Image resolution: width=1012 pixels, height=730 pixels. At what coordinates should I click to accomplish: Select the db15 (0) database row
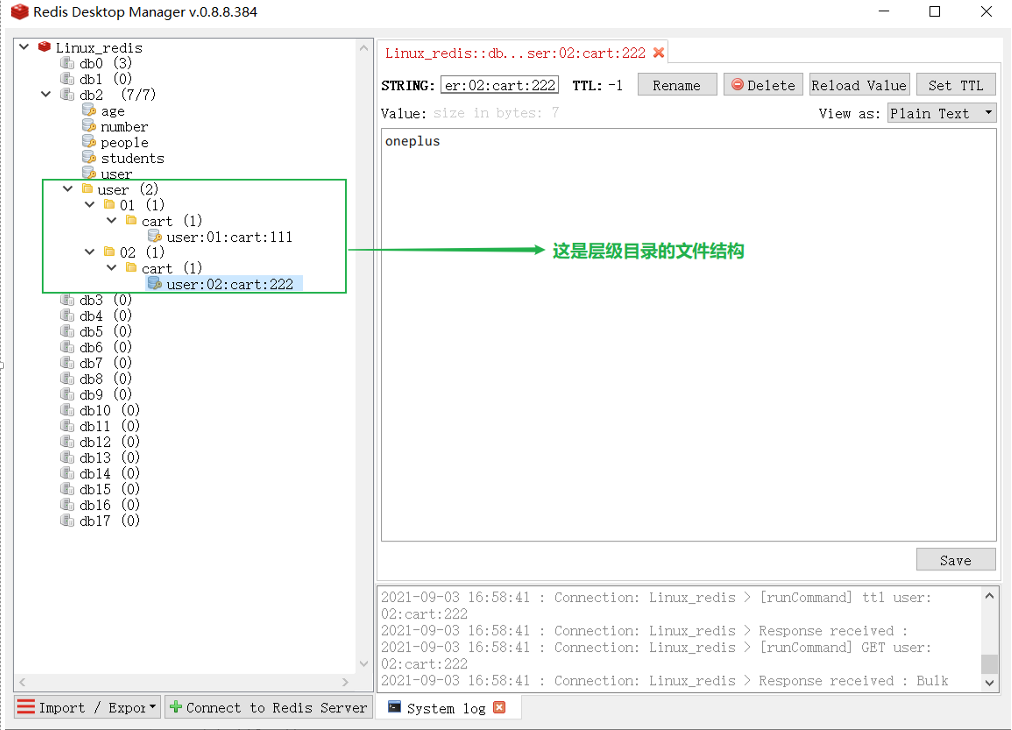tap(100, 489)
